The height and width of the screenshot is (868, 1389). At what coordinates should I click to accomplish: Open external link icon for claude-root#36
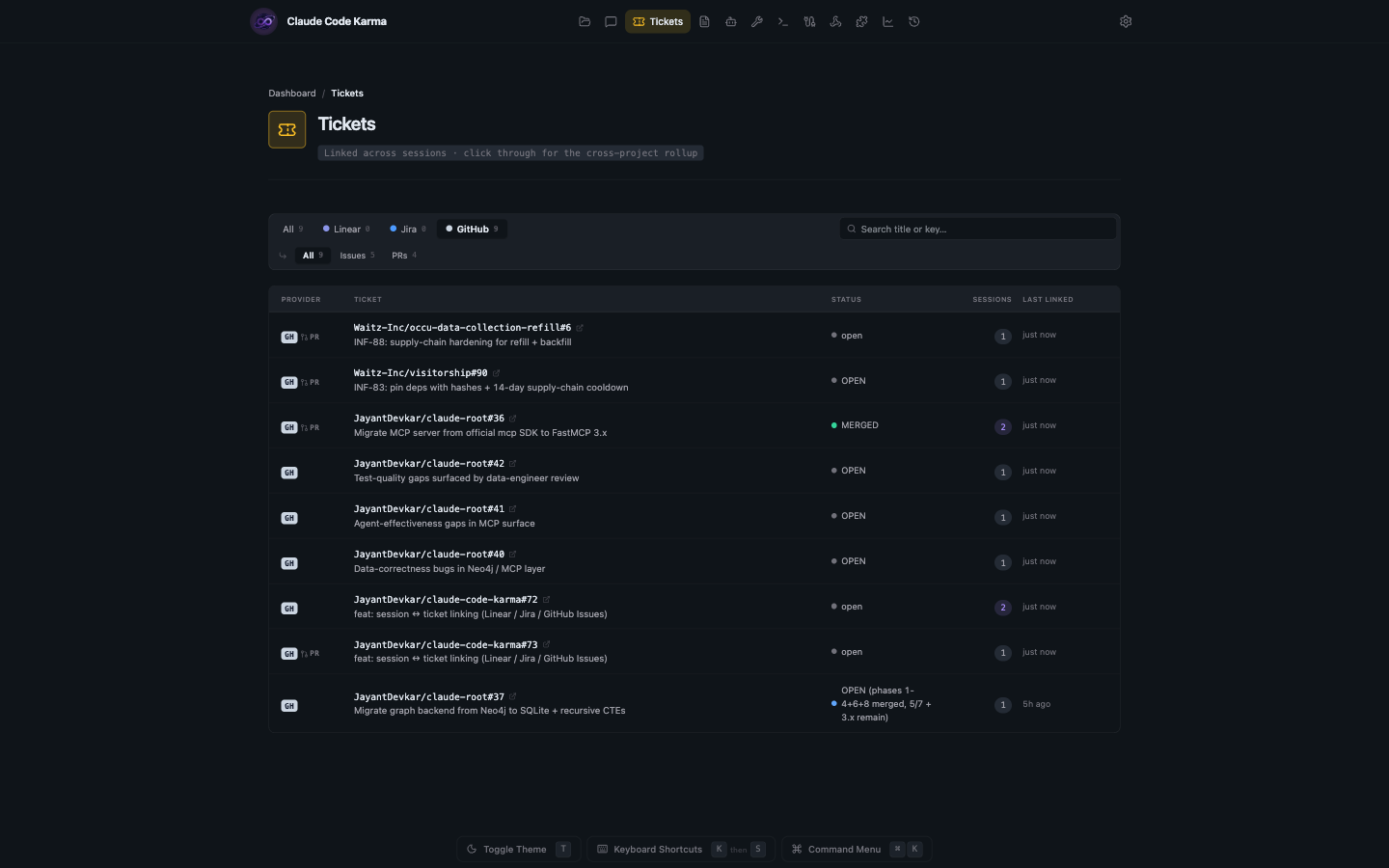(513, 419)
